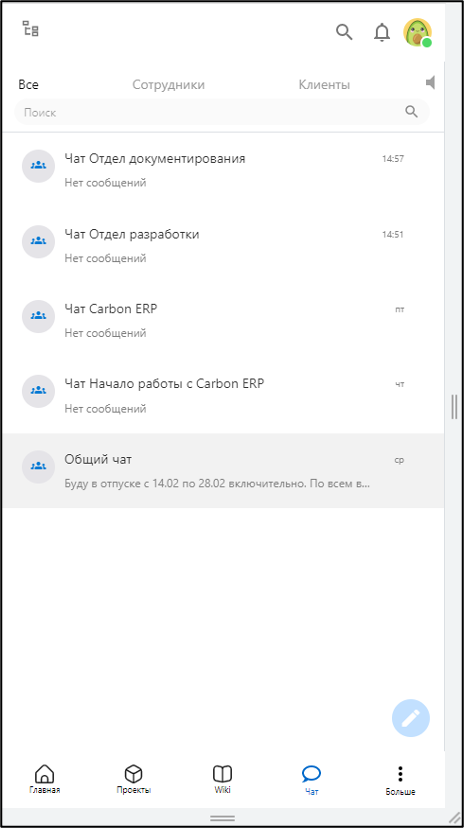
Task: Expand the Больше three-dots menu
Action: point(400,780)
